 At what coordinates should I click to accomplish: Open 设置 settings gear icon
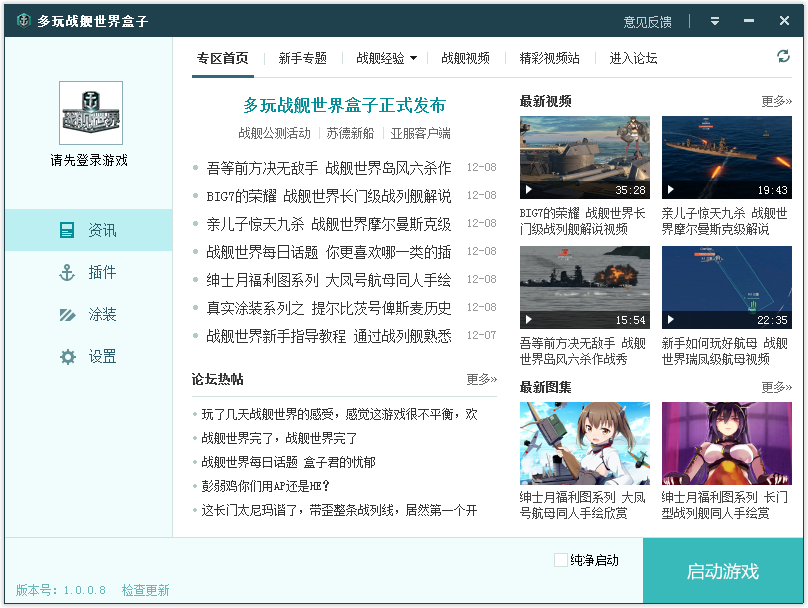pyautogui.click(x=67, y=356)
